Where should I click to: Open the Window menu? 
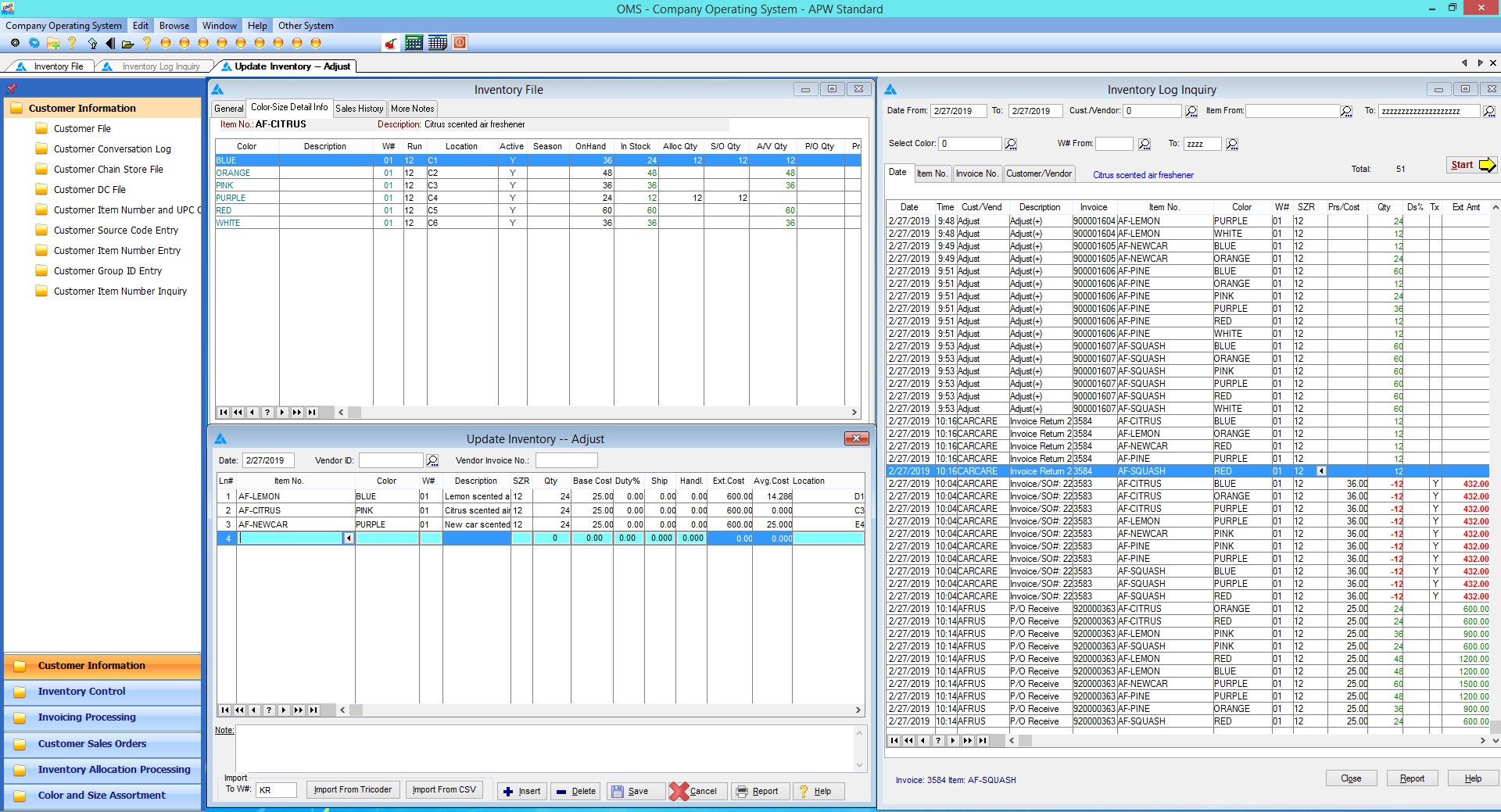(220, 26)
